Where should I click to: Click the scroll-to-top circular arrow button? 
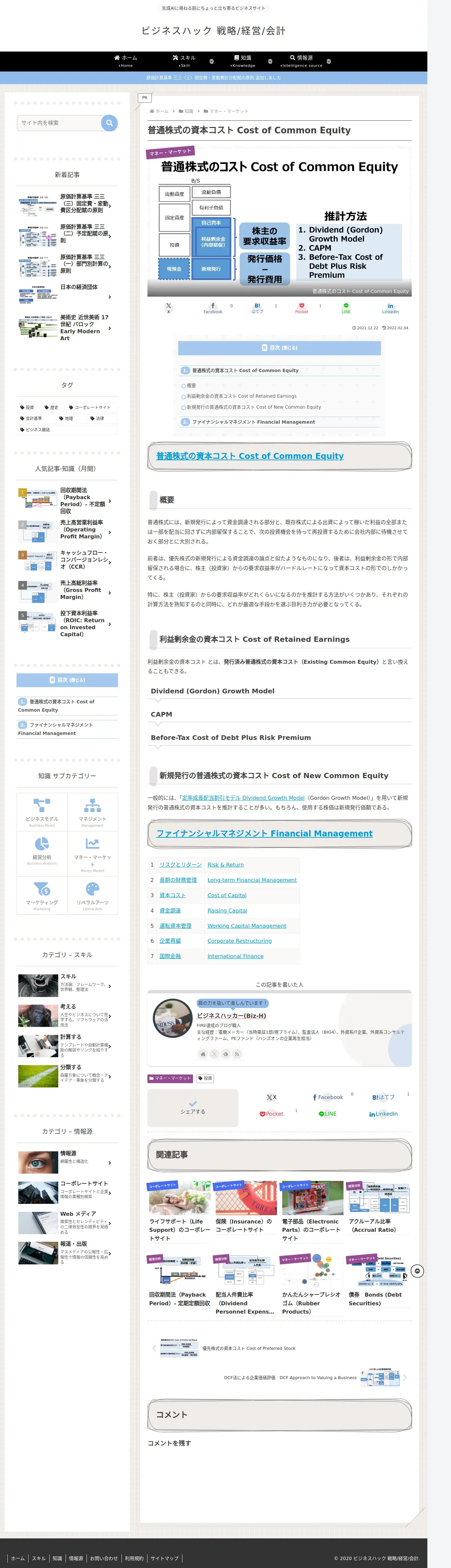417,1271
